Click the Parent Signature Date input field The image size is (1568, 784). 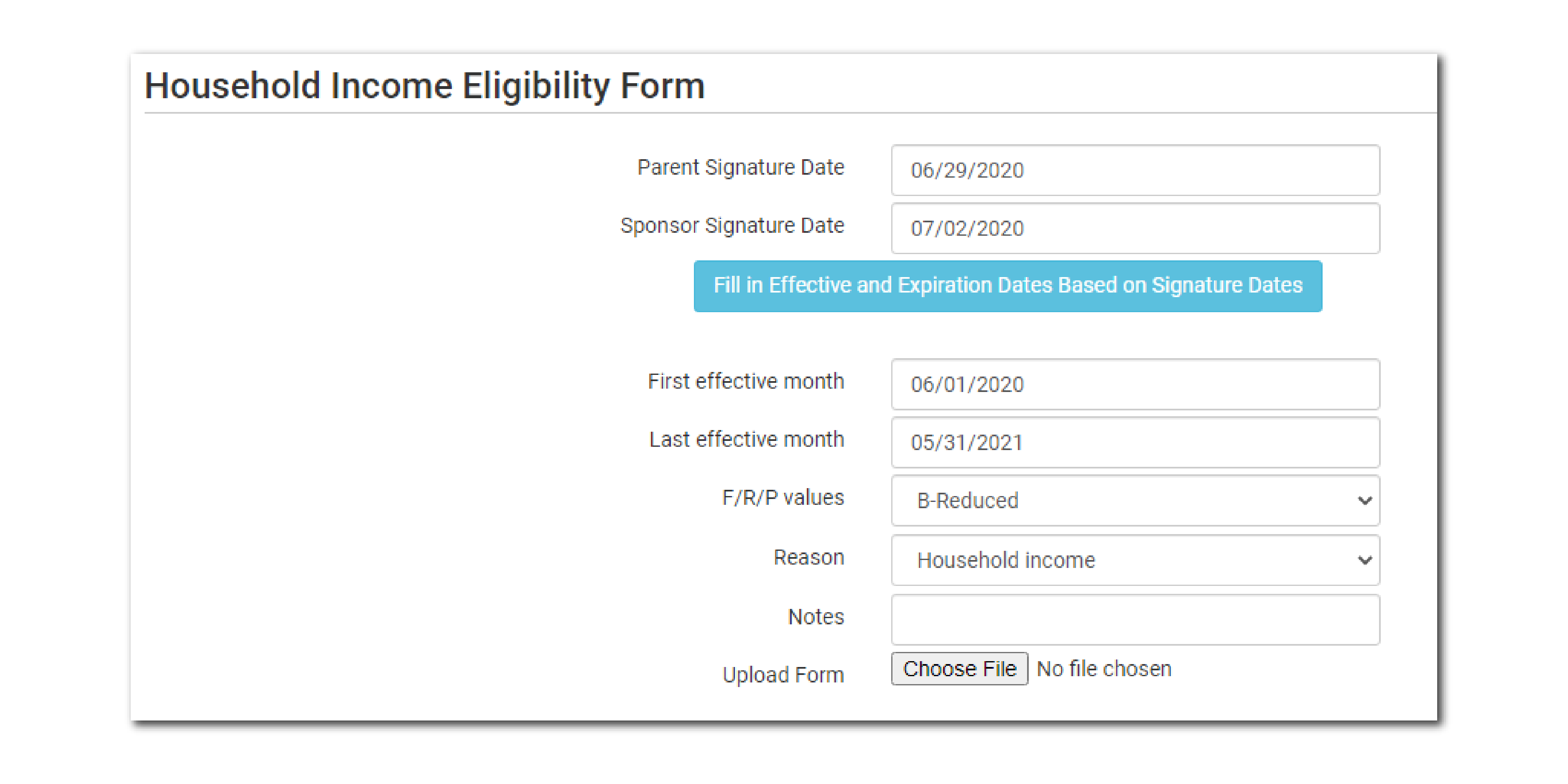[1135, 170]
